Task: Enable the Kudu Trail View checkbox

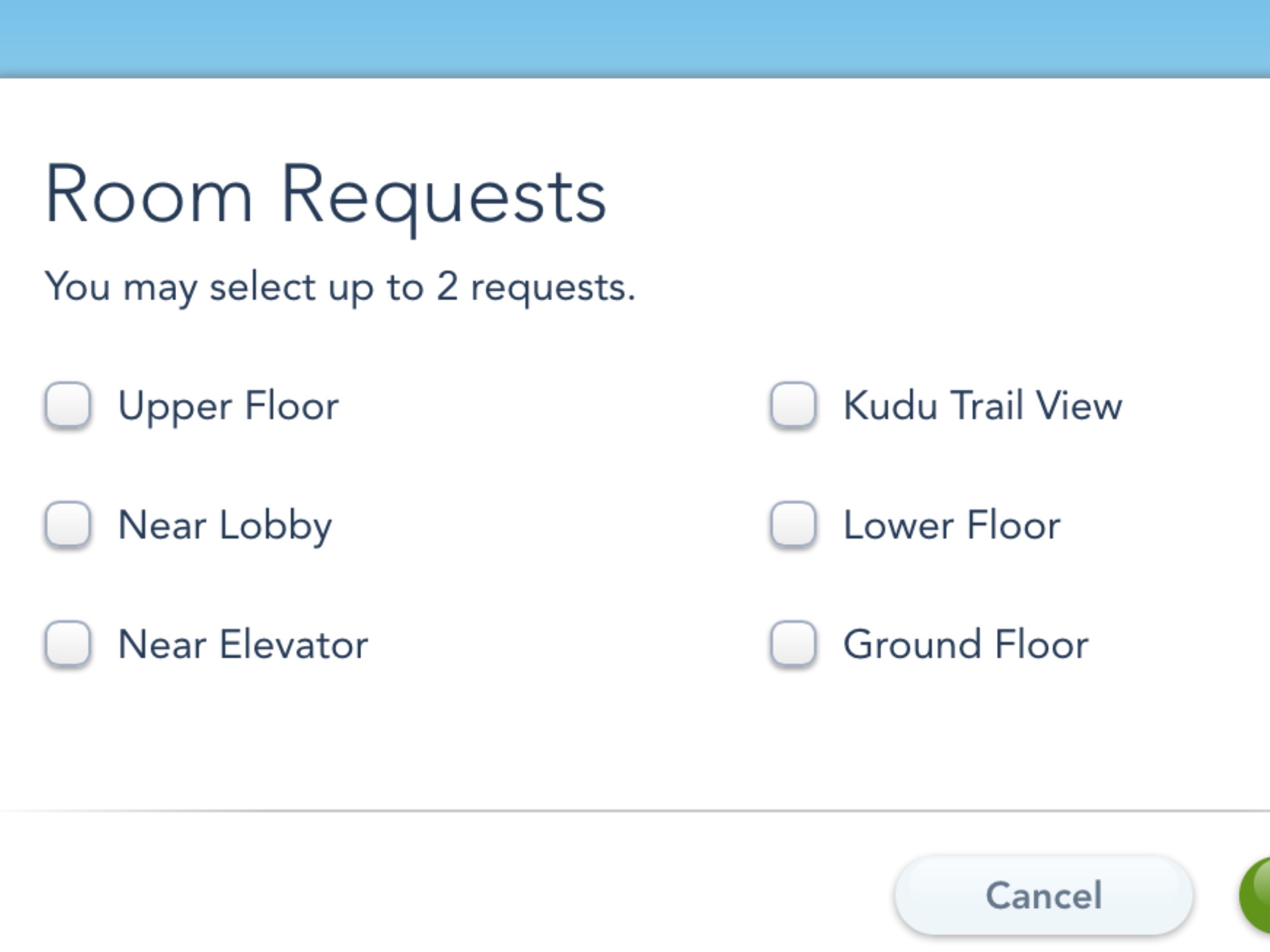Action: click(793, 405)
